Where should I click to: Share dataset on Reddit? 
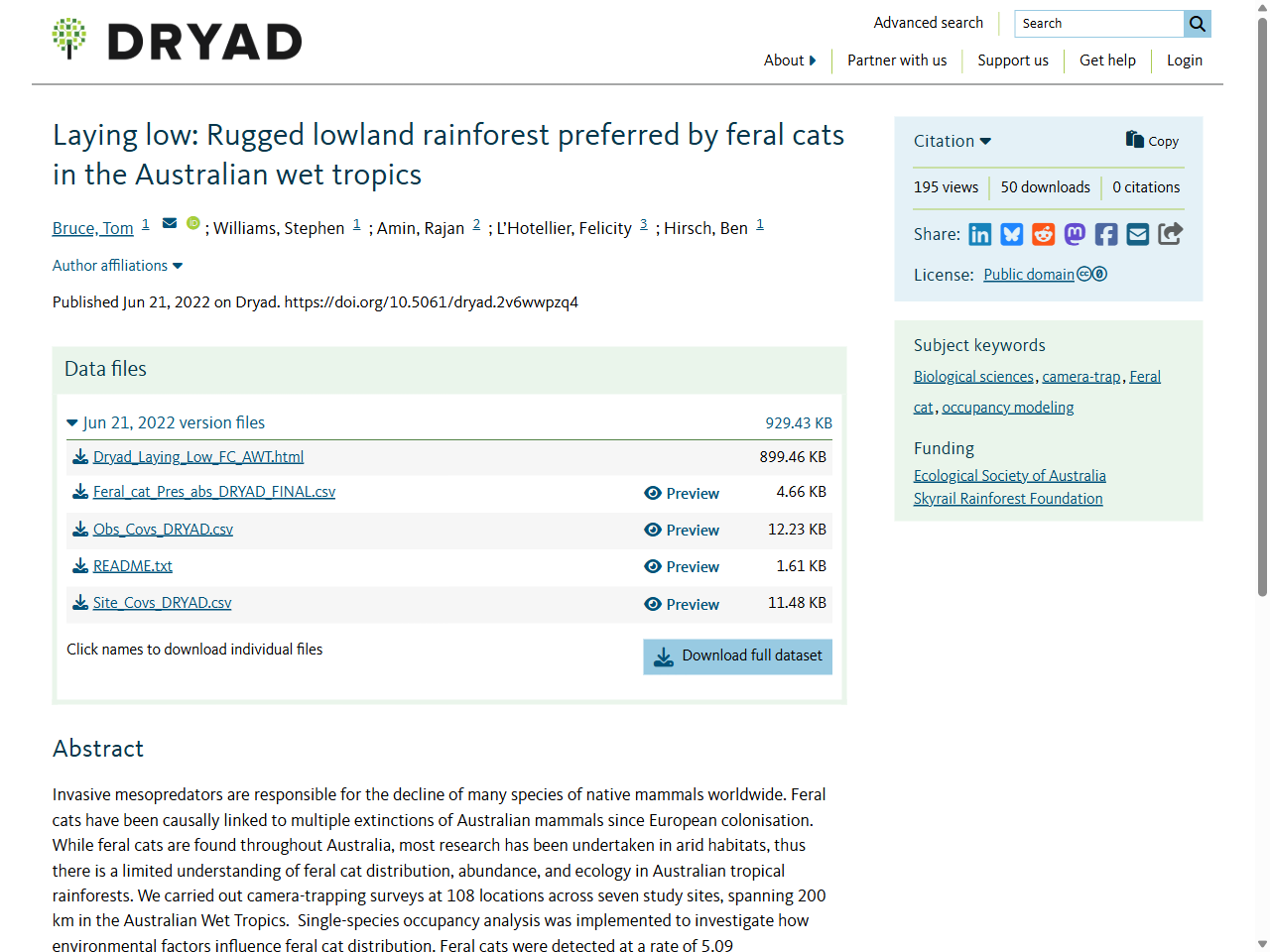[x=1043, y=234]
